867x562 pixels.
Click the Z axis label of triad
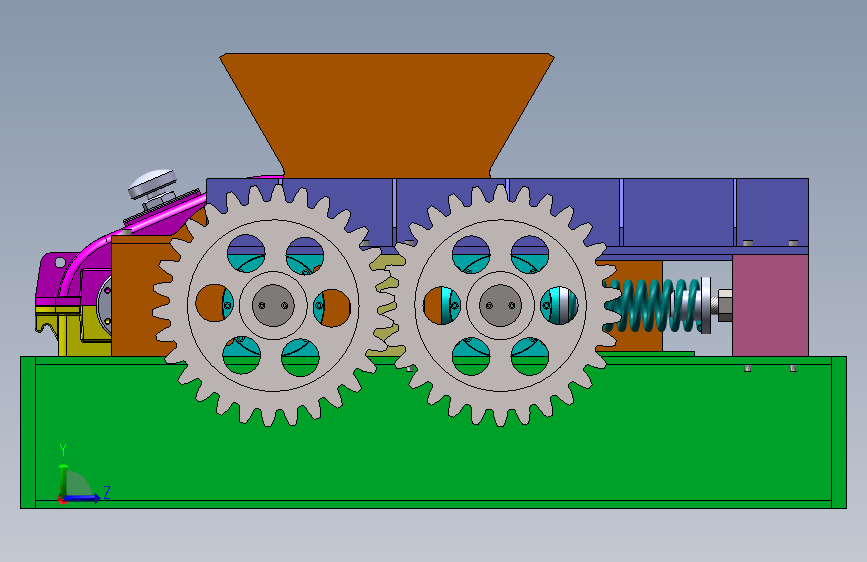(107, 492)
